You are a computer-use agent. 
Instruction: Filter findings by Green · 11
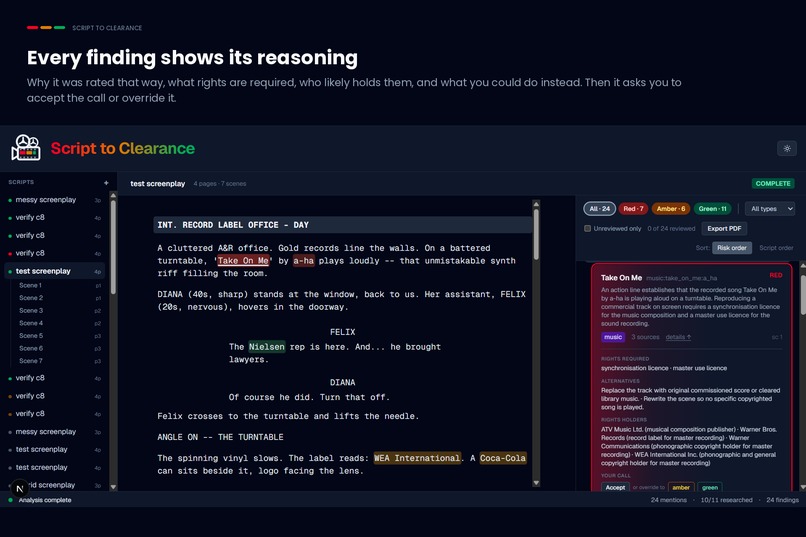[x=712, y=209]
